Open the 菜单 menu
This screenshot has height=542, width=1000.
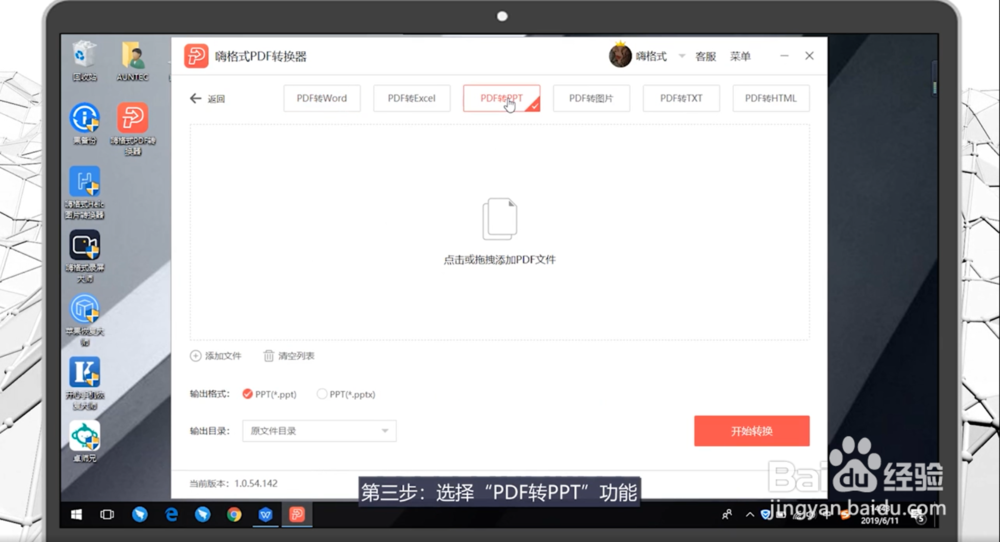740,56
